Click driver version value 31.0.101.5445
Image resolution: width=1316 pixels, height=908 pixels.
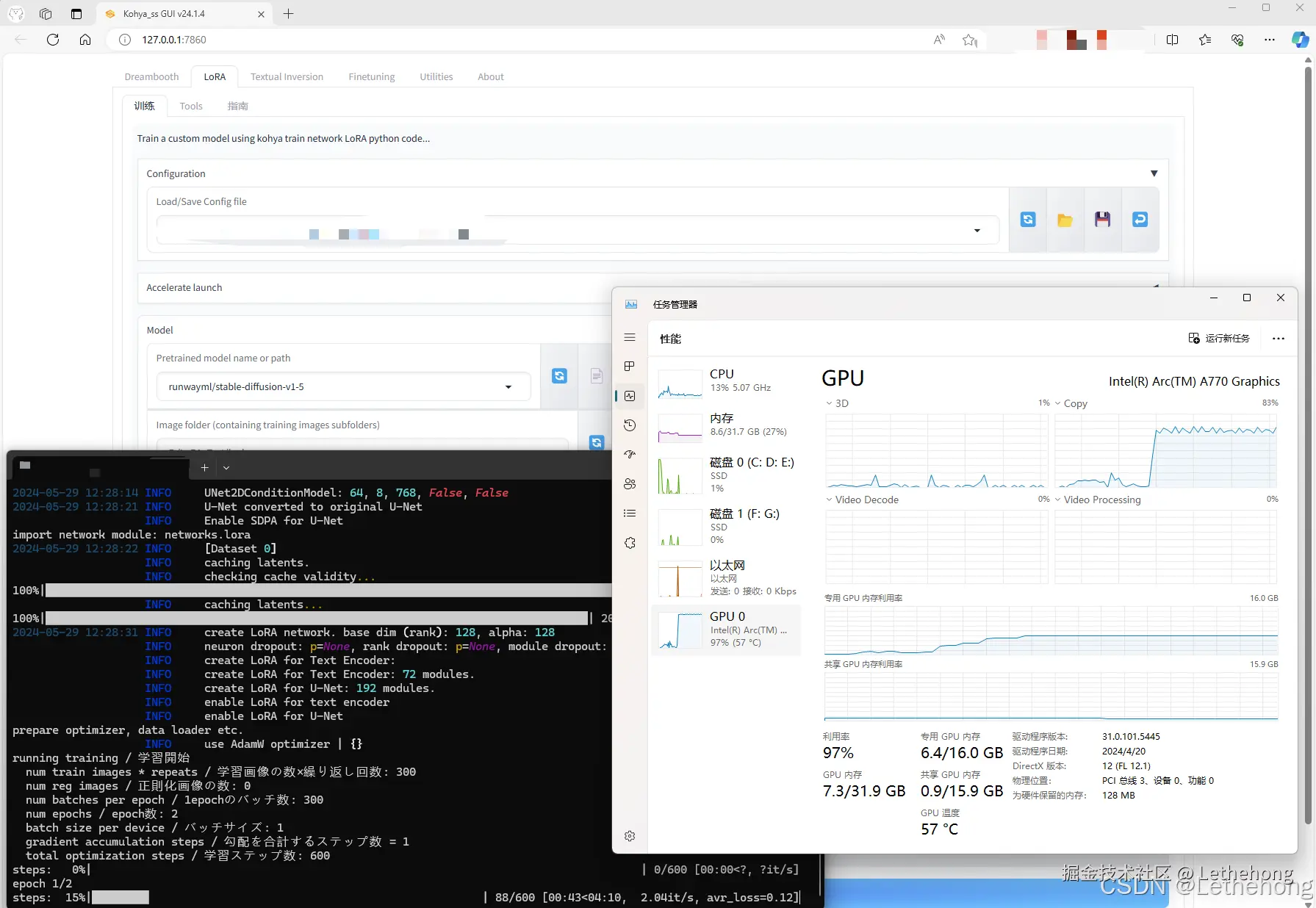click(1131, 737)
